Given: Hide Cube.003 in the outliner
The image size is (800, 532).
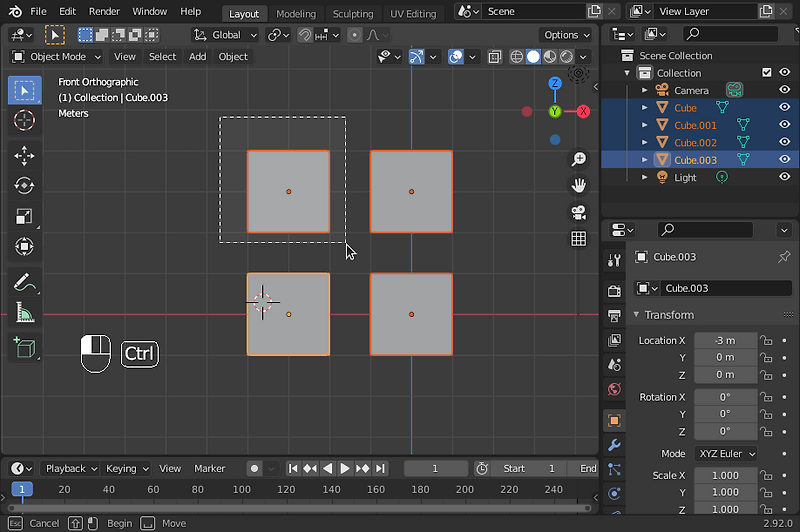Looking at the screenshot, I should point(784,160).
